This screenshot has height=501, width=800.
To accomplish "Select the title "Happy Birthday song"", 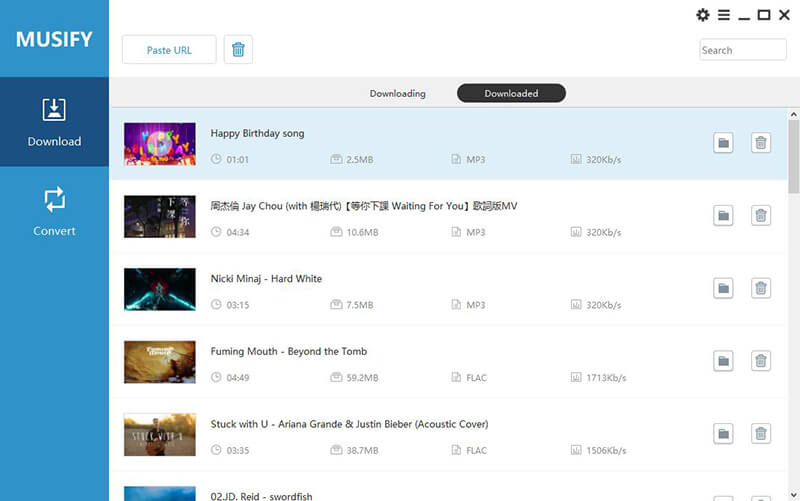I will click(x=257, y=133).
